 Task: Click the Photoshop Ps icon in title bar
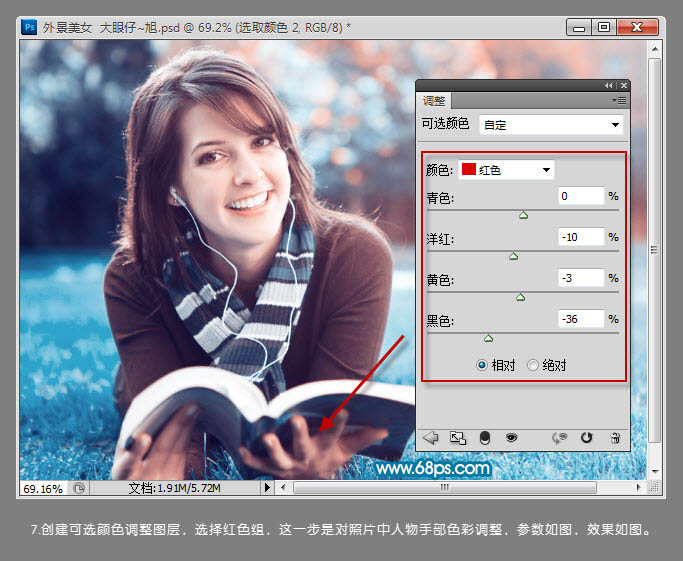(29, 27)
